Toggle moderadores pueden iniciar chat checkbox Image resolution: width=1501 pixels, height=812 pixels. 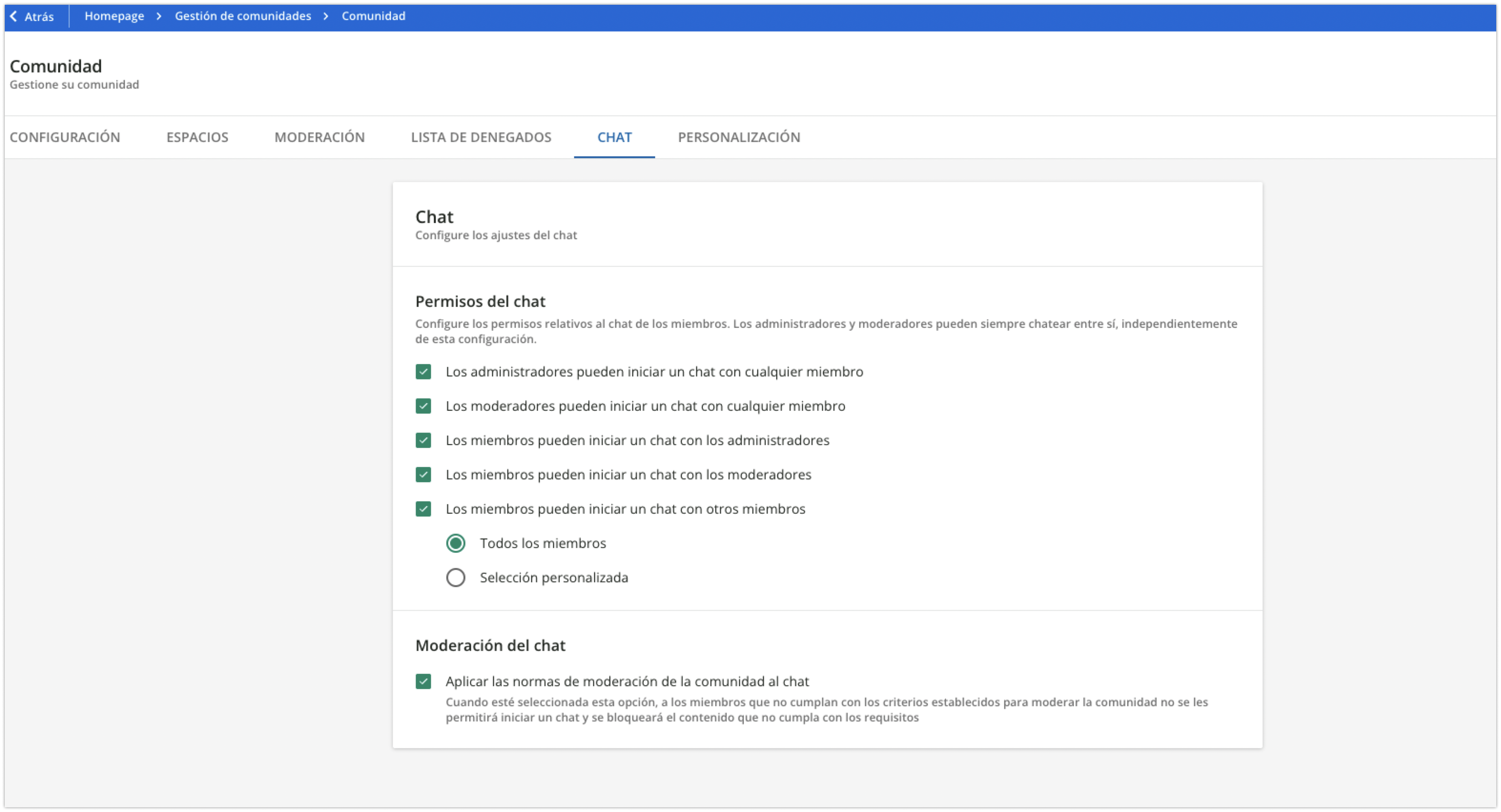(x=423, y=406)
